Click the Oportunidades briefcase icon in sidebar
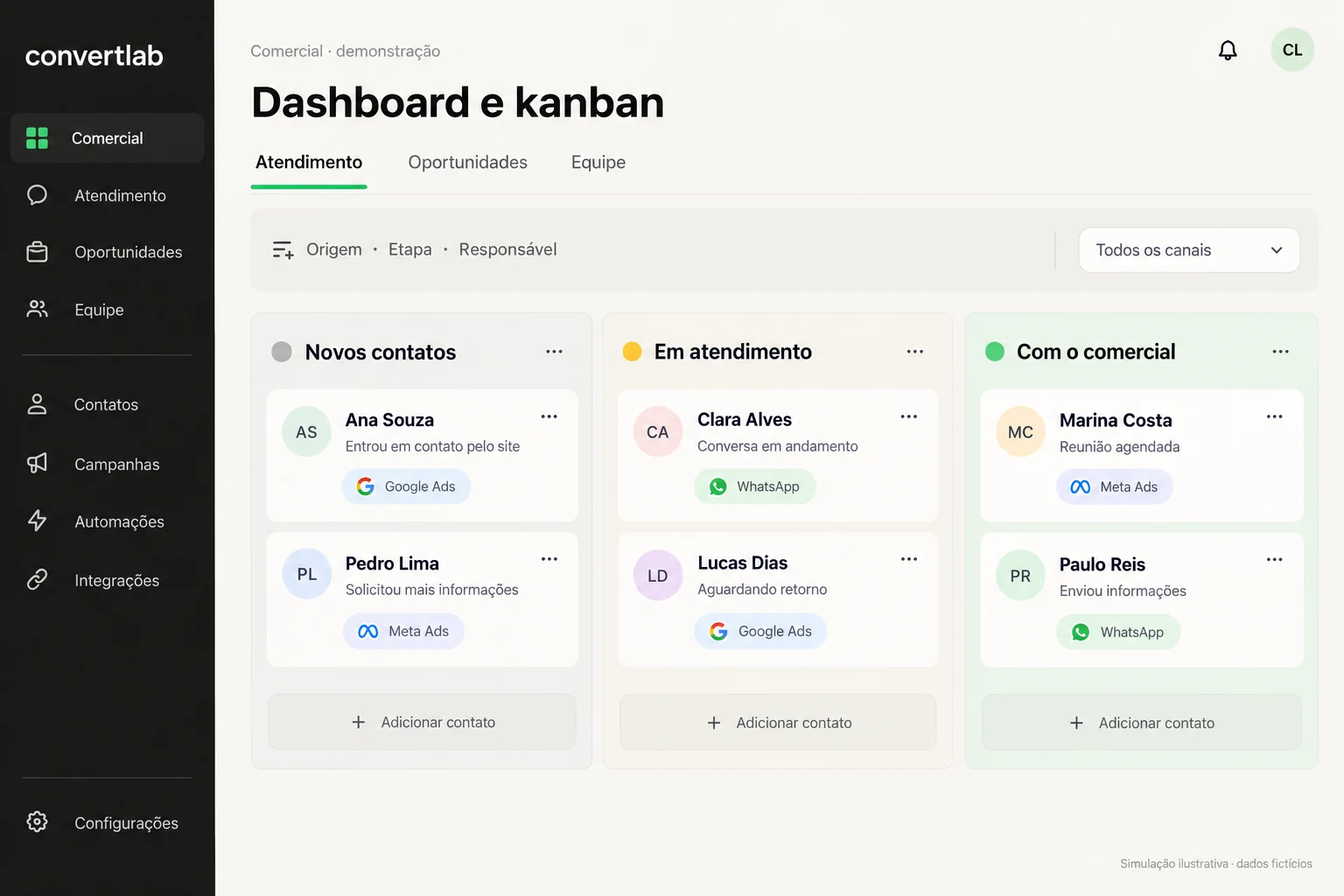Screen dimensions: 1344x896 coord(37,252)
